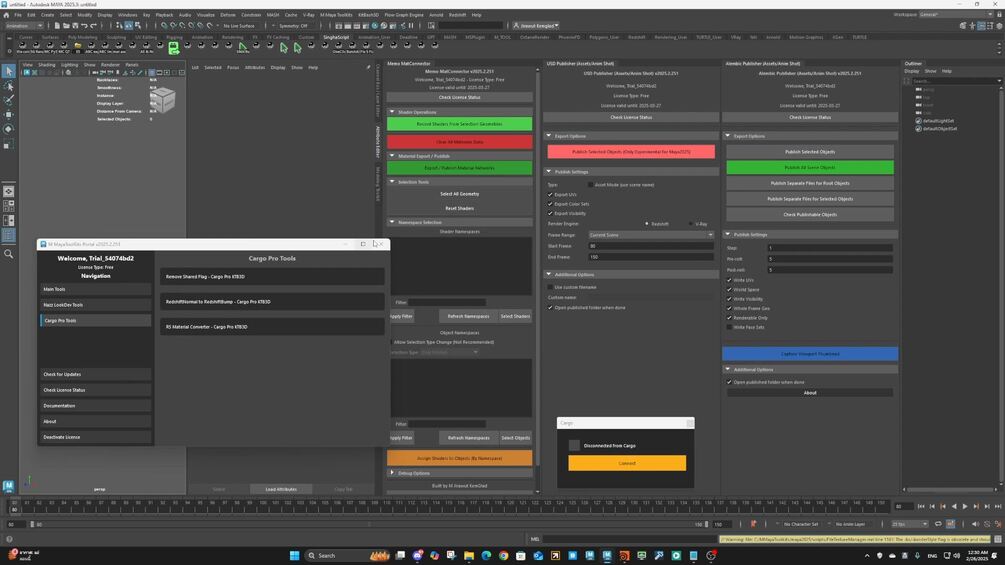
Task: Open Houdini icon in taskbar
Action: point(624,555)
